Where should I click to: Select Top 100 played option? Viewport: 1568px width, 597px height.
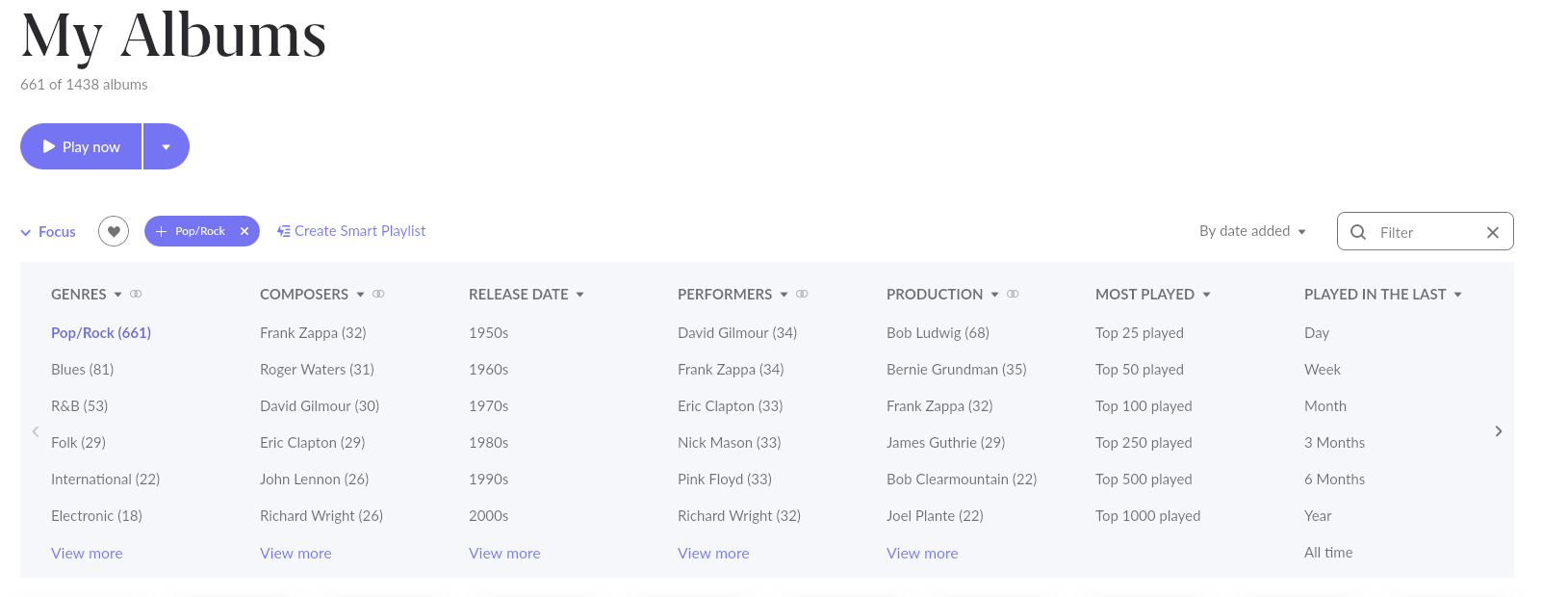pyautogui.click(x=1144, y=406)
